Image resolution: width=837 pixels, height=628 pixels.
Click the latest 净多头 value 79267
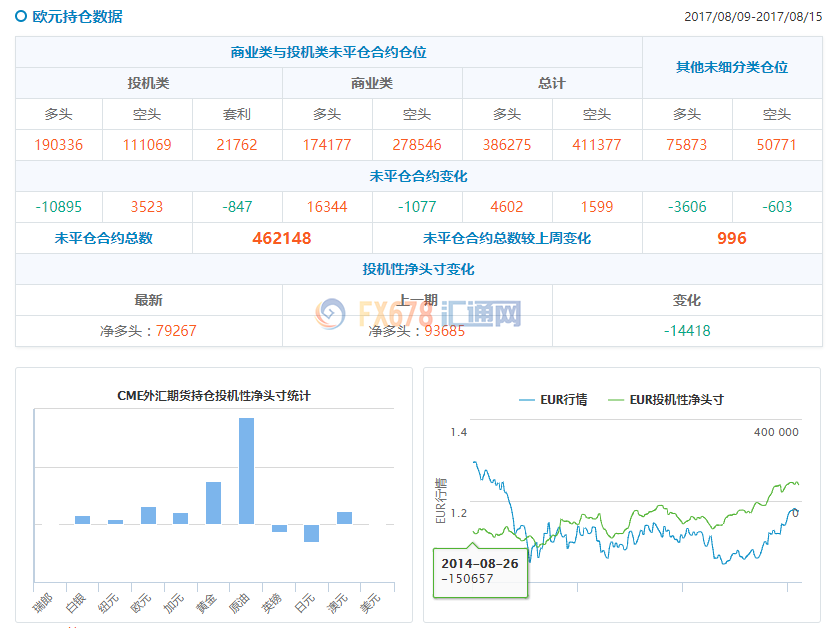[176, 330]
